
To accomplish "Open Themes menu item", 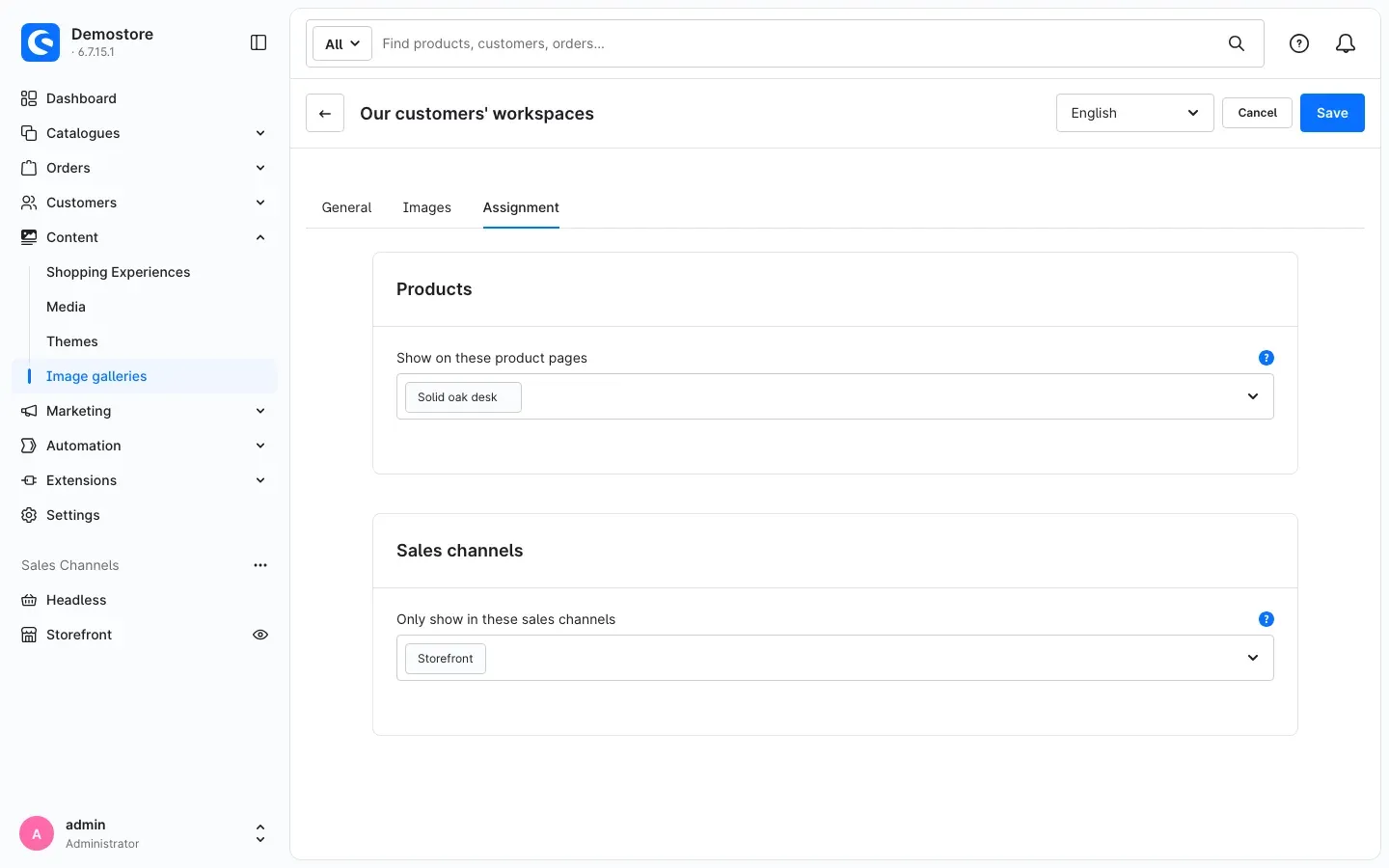I will [72, 341].
